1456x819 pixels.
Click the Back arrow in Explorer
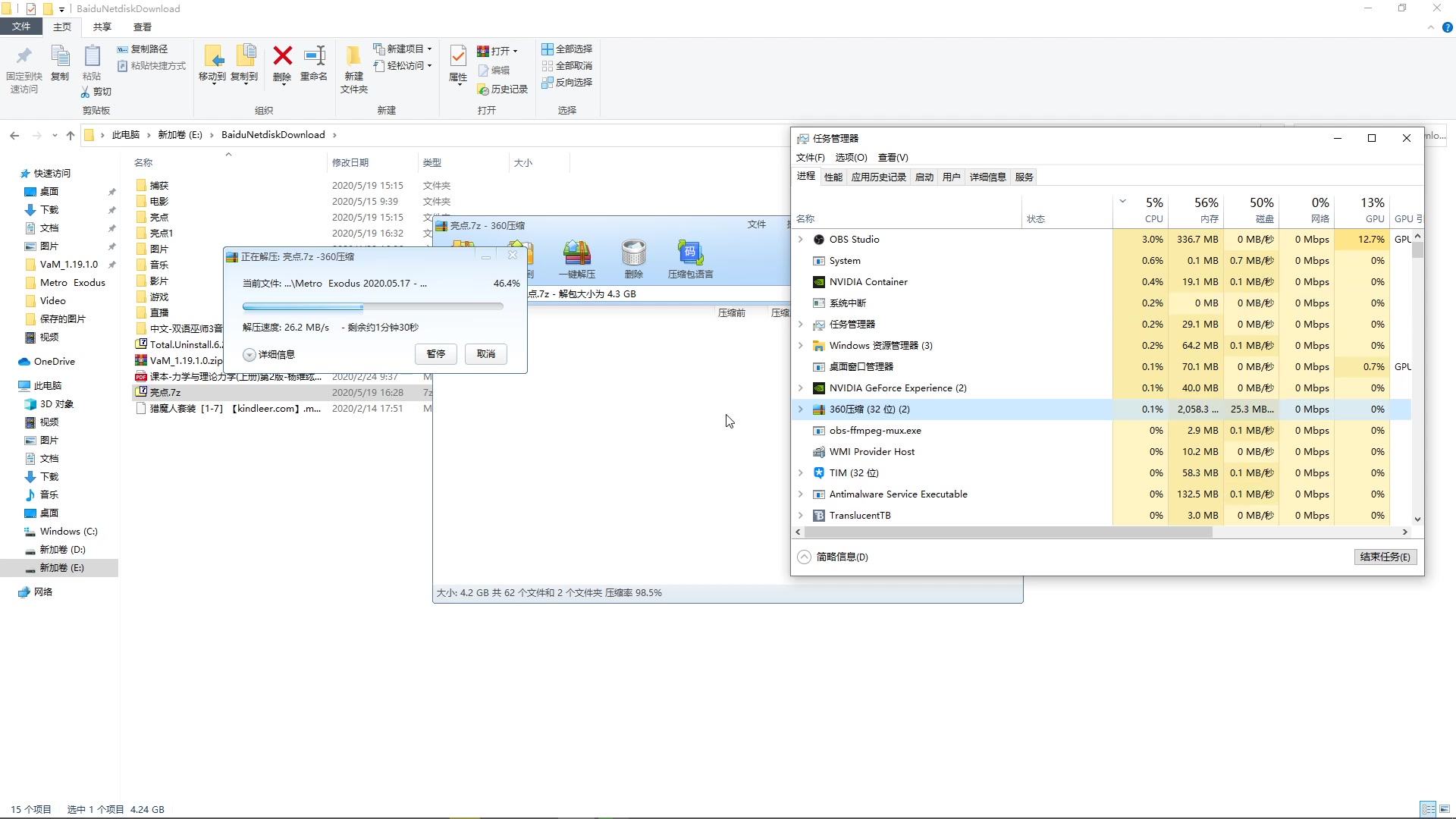click(x=14, y=136)
